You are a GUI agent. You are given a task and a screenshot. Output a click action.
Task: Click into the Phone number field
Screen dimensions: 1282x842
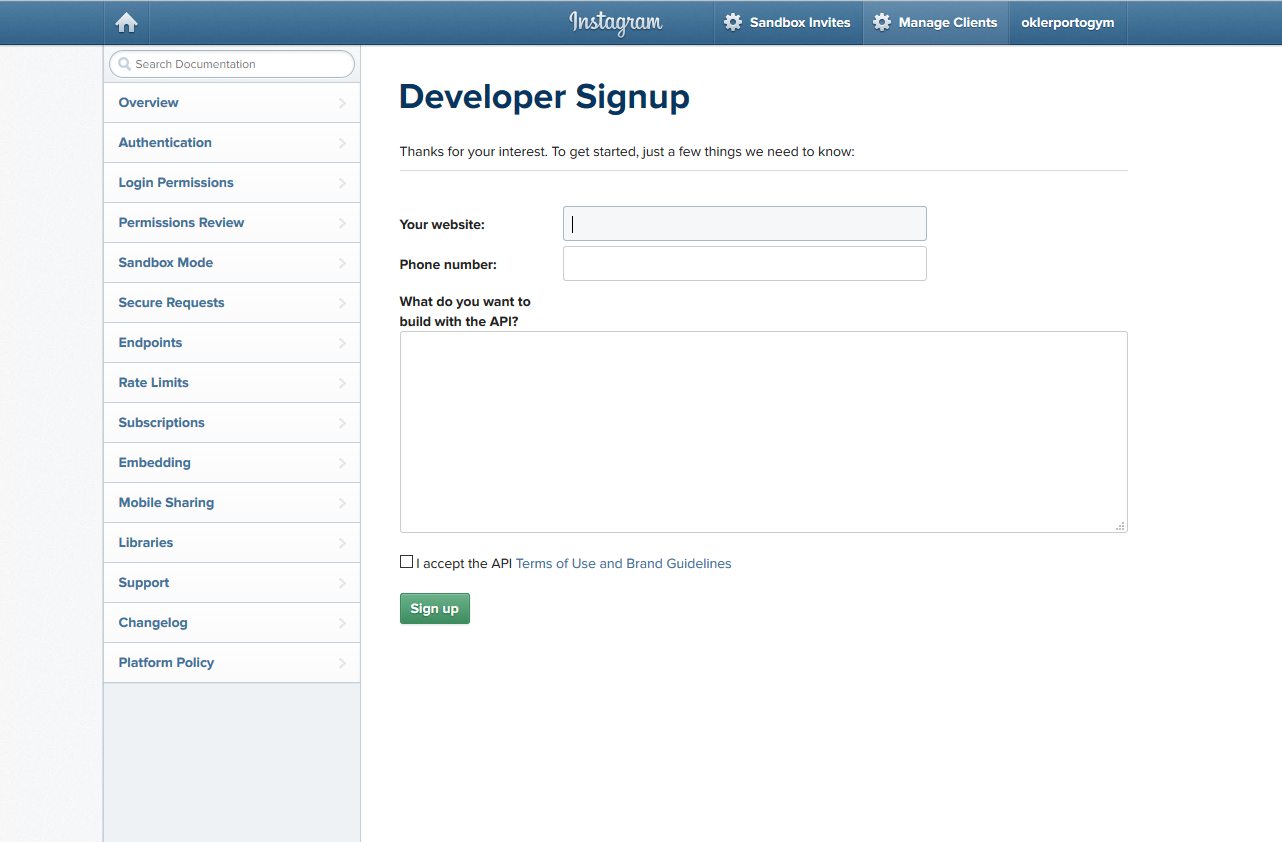pyautogui.click(x=745, y=264)
